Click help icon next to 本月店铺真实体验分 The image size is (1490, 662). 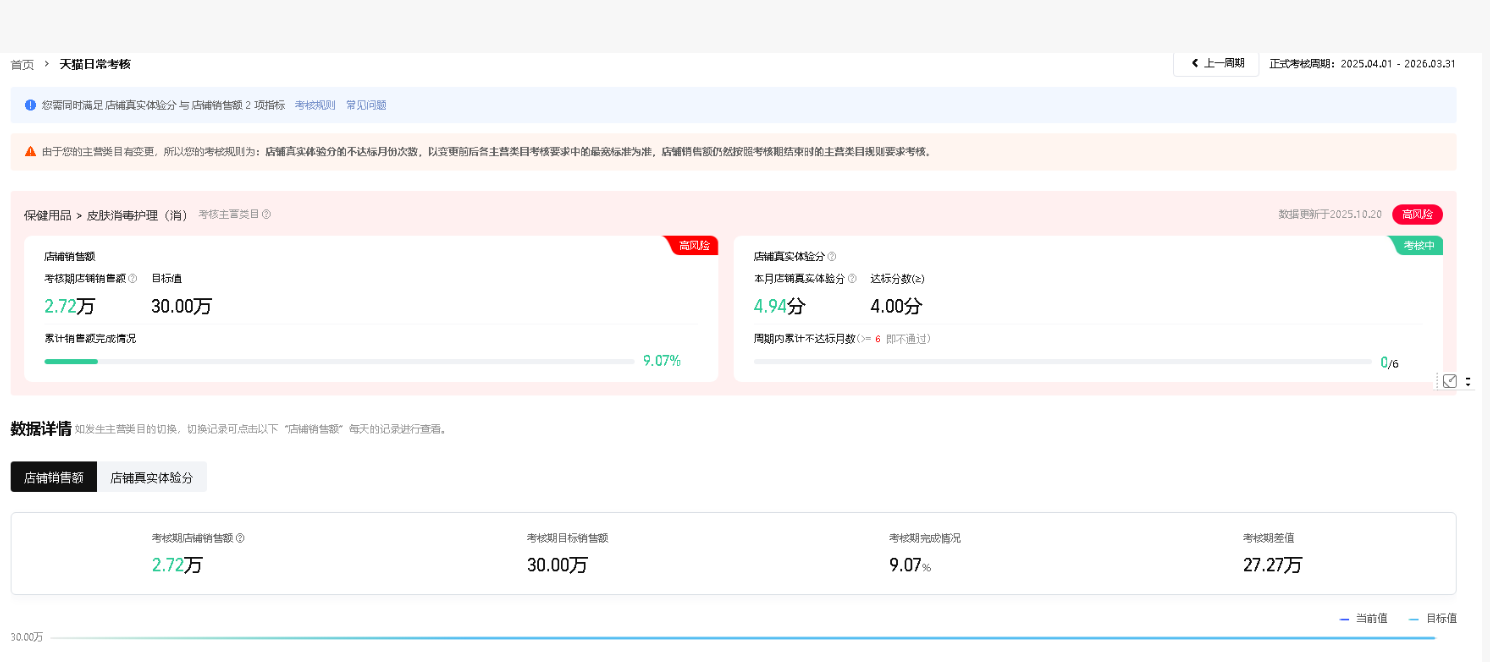(852, 279)
